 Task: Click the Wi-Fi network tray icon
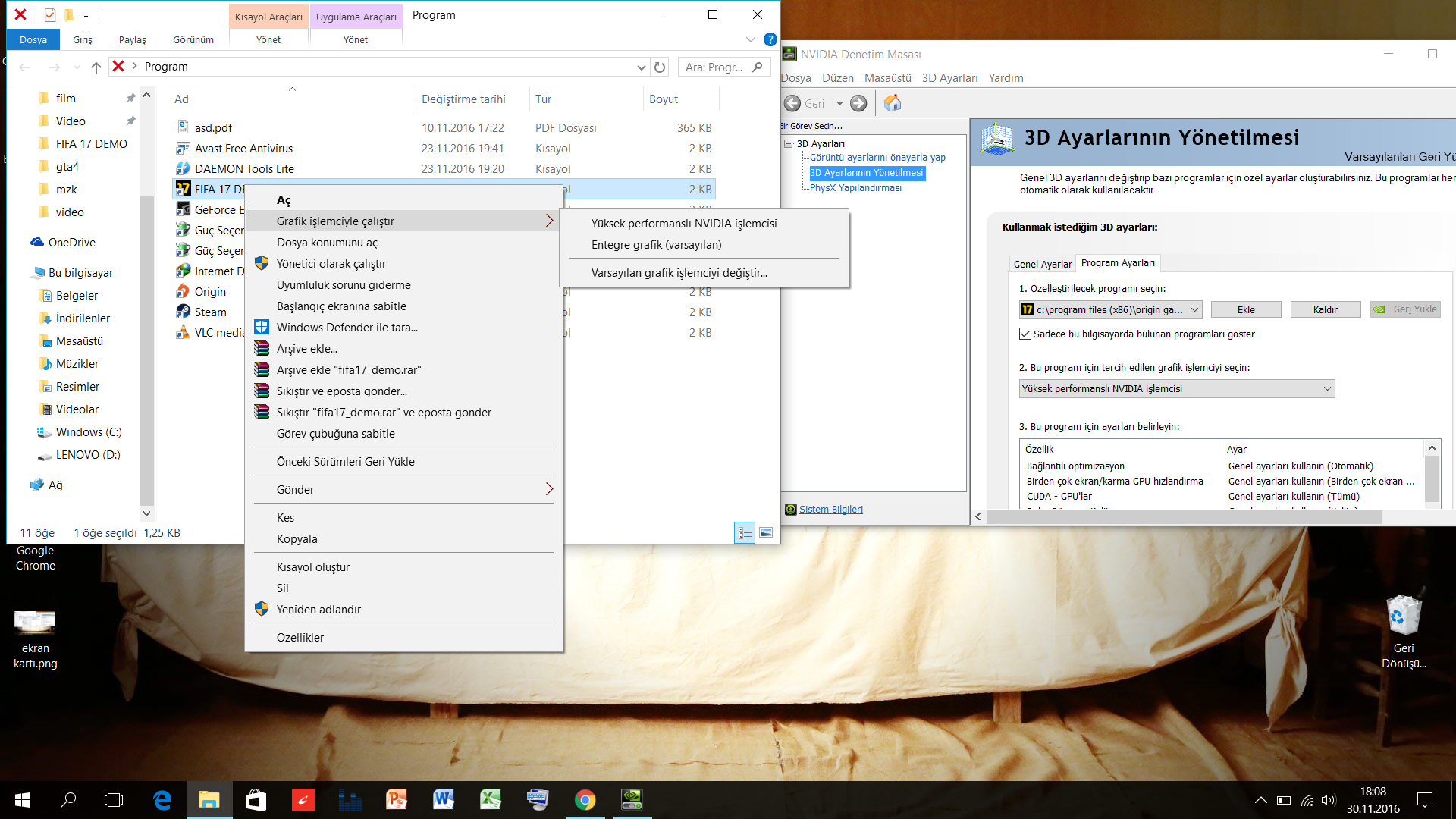click(x=1307, y=800)
